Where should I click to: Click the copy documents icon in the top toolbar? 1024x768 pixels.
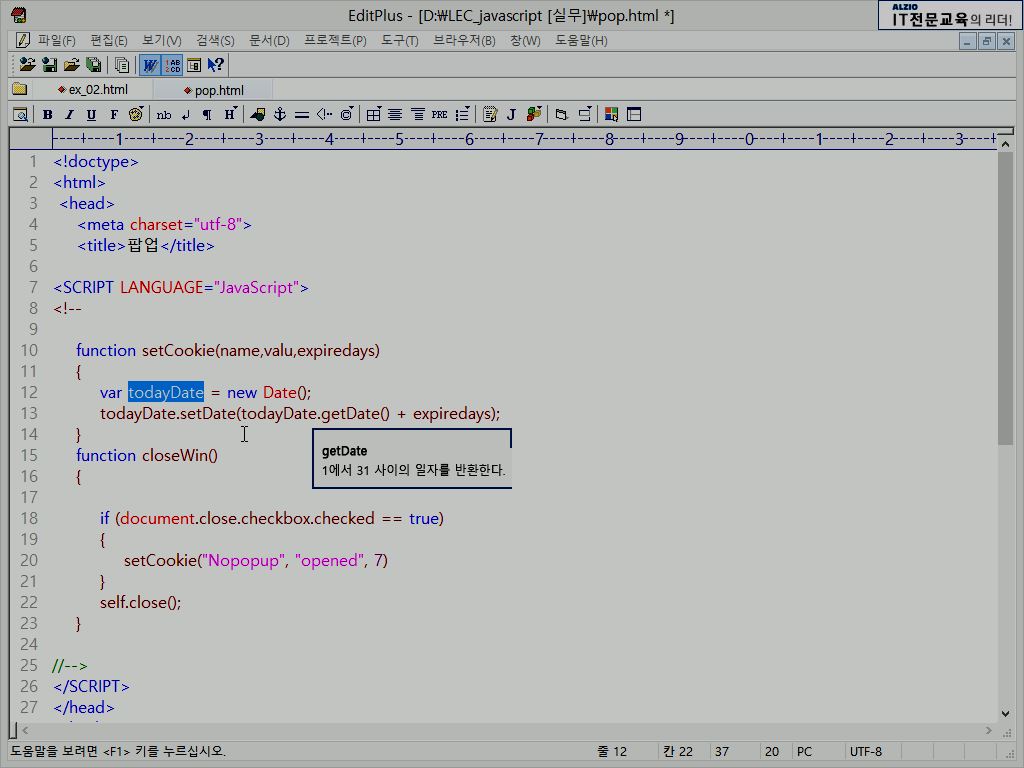point(122,65)
